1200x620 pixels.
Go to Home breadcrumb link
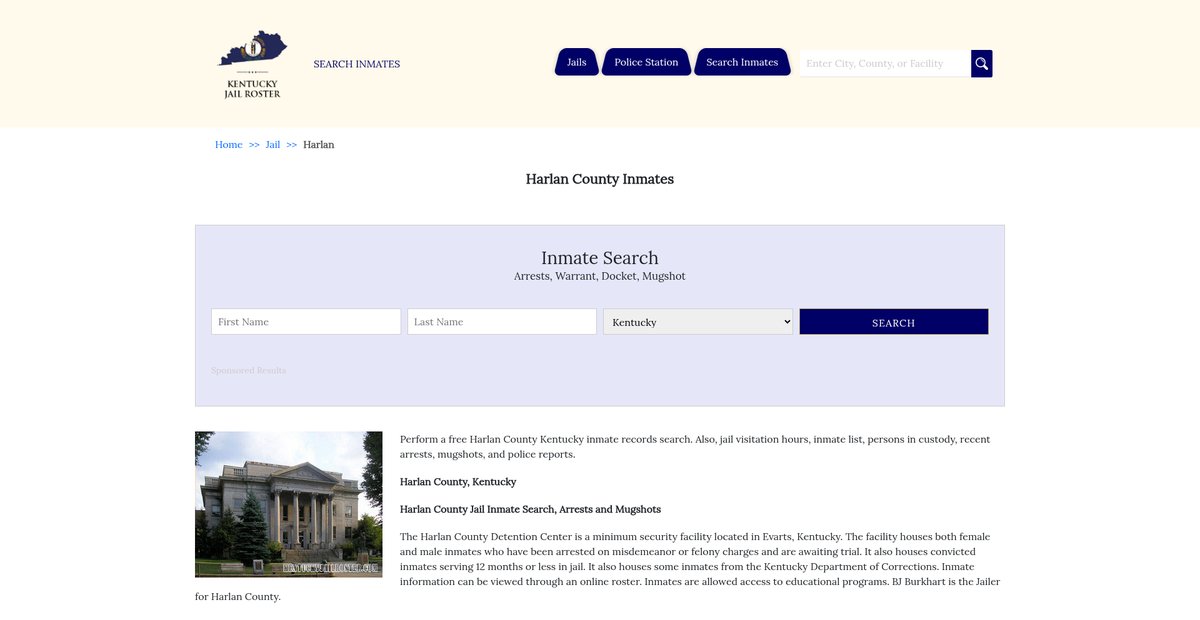click(229, 145)
